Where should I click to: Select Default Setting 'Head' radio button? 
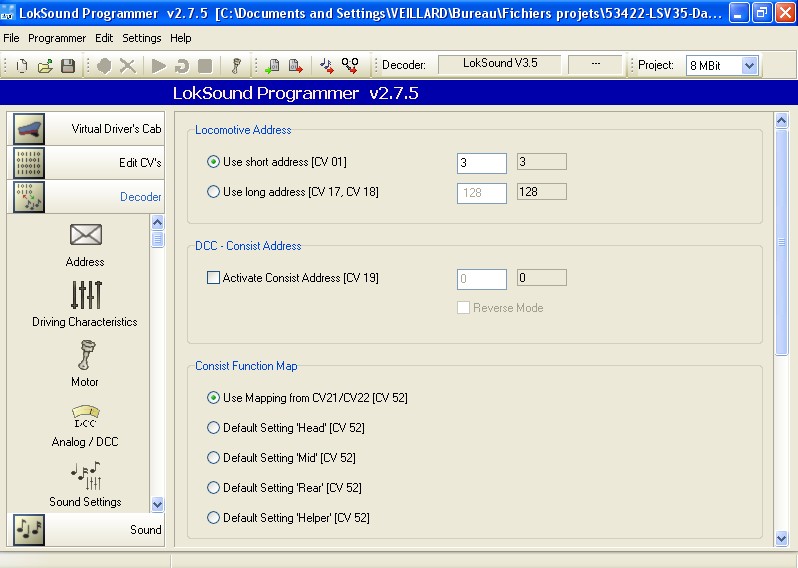pos(213,428)
